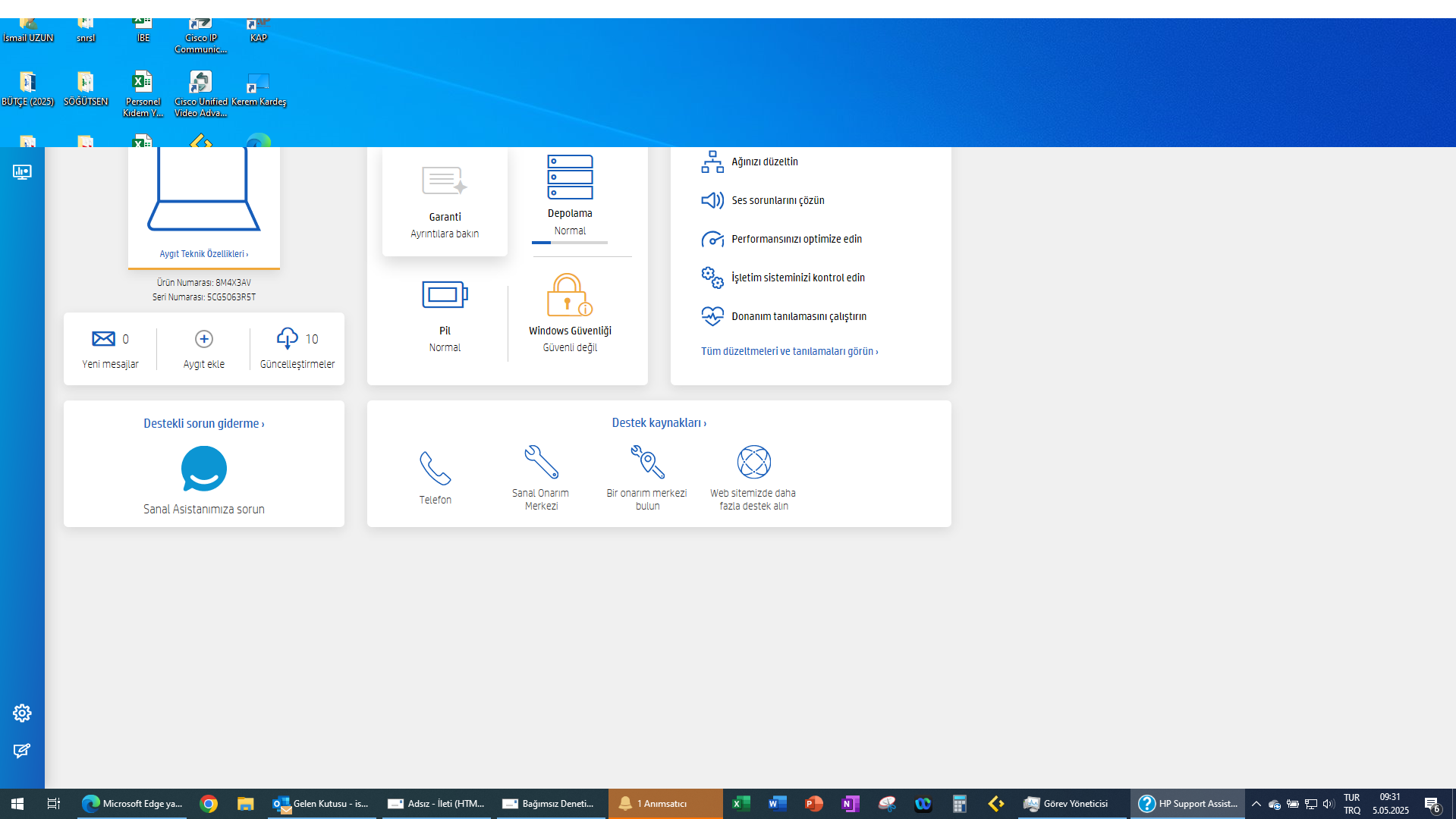Click the laptop device image
This screenshot has width=1456, height=819.
click(204, 189)
